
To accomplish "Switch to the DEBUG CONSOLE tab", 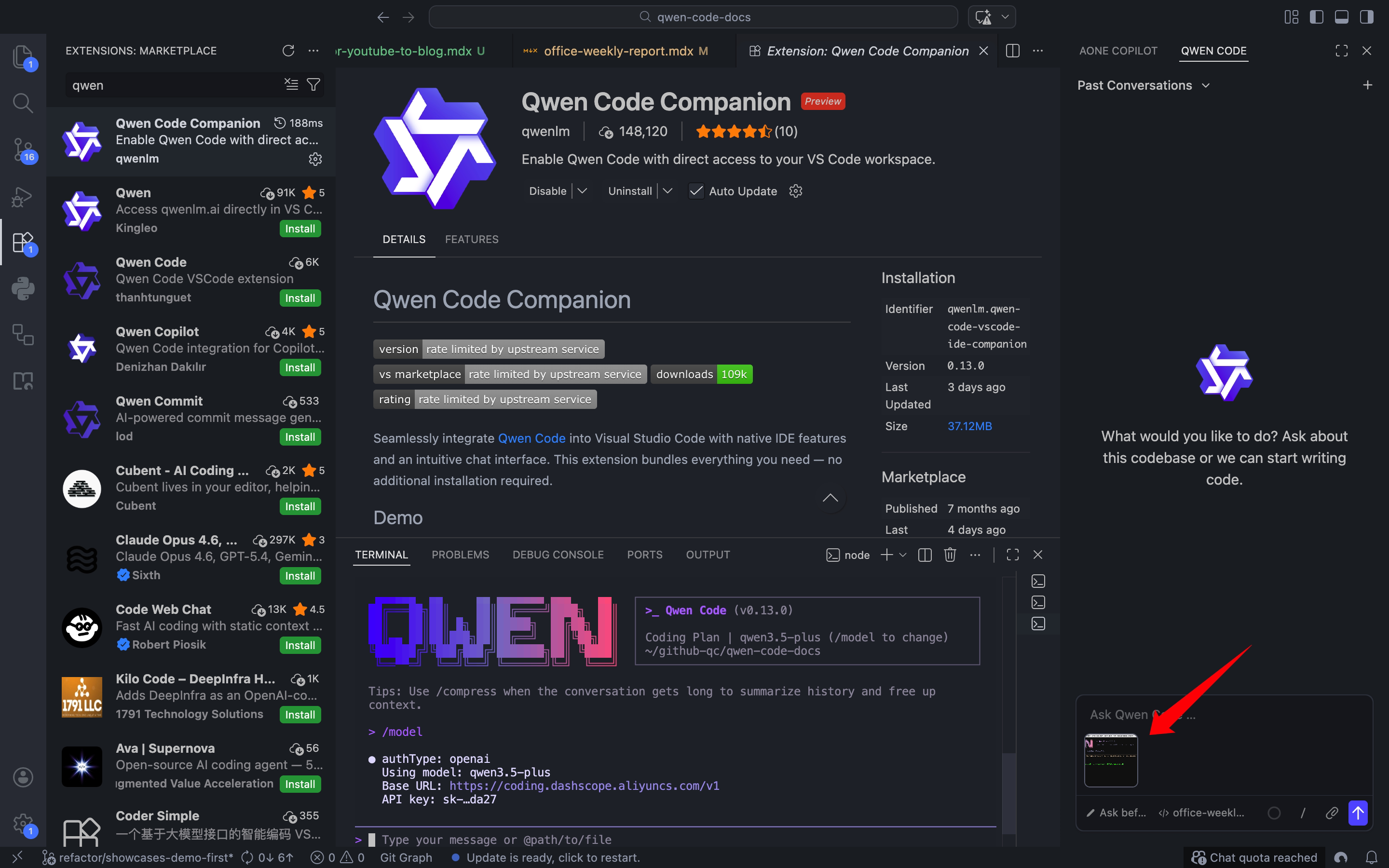I will 558,555.
